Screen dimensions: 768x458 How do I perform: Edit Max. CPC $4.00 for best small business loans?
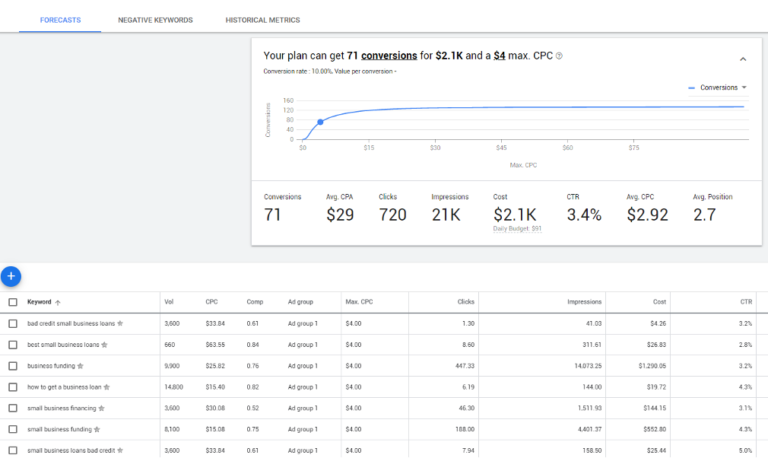coord(353,345)
